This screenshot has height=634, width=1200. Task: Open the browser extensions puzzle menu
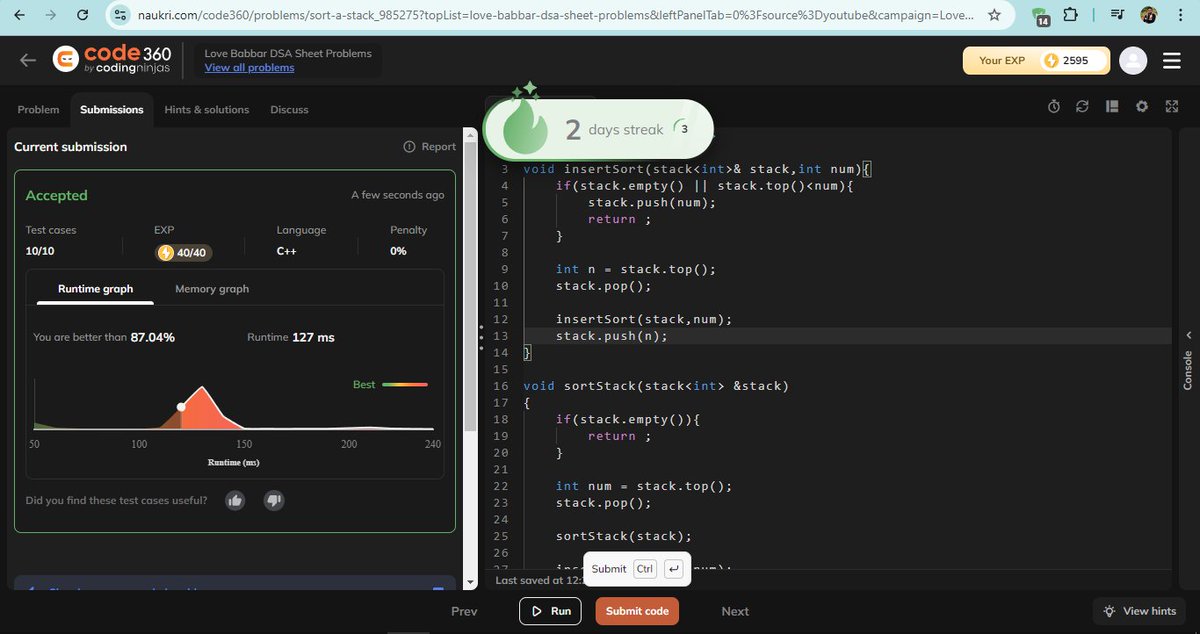click(x=1071, y=15)
